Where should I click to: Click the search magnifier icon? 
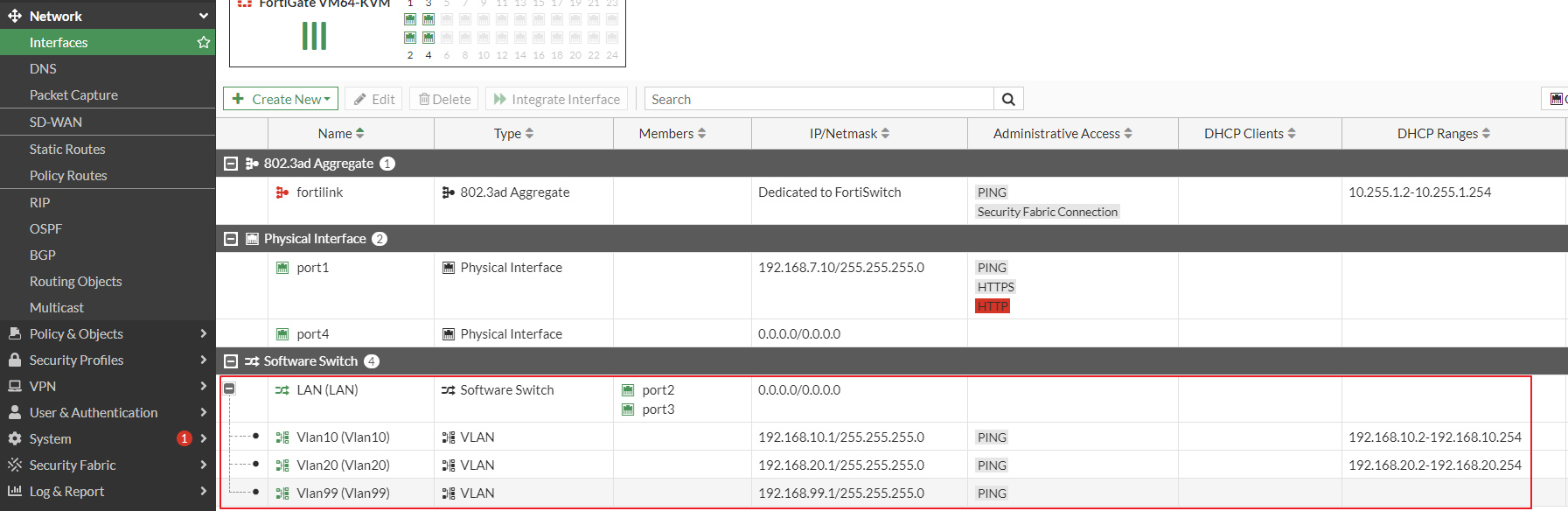pyautogui.click(x=1008, y=99)
